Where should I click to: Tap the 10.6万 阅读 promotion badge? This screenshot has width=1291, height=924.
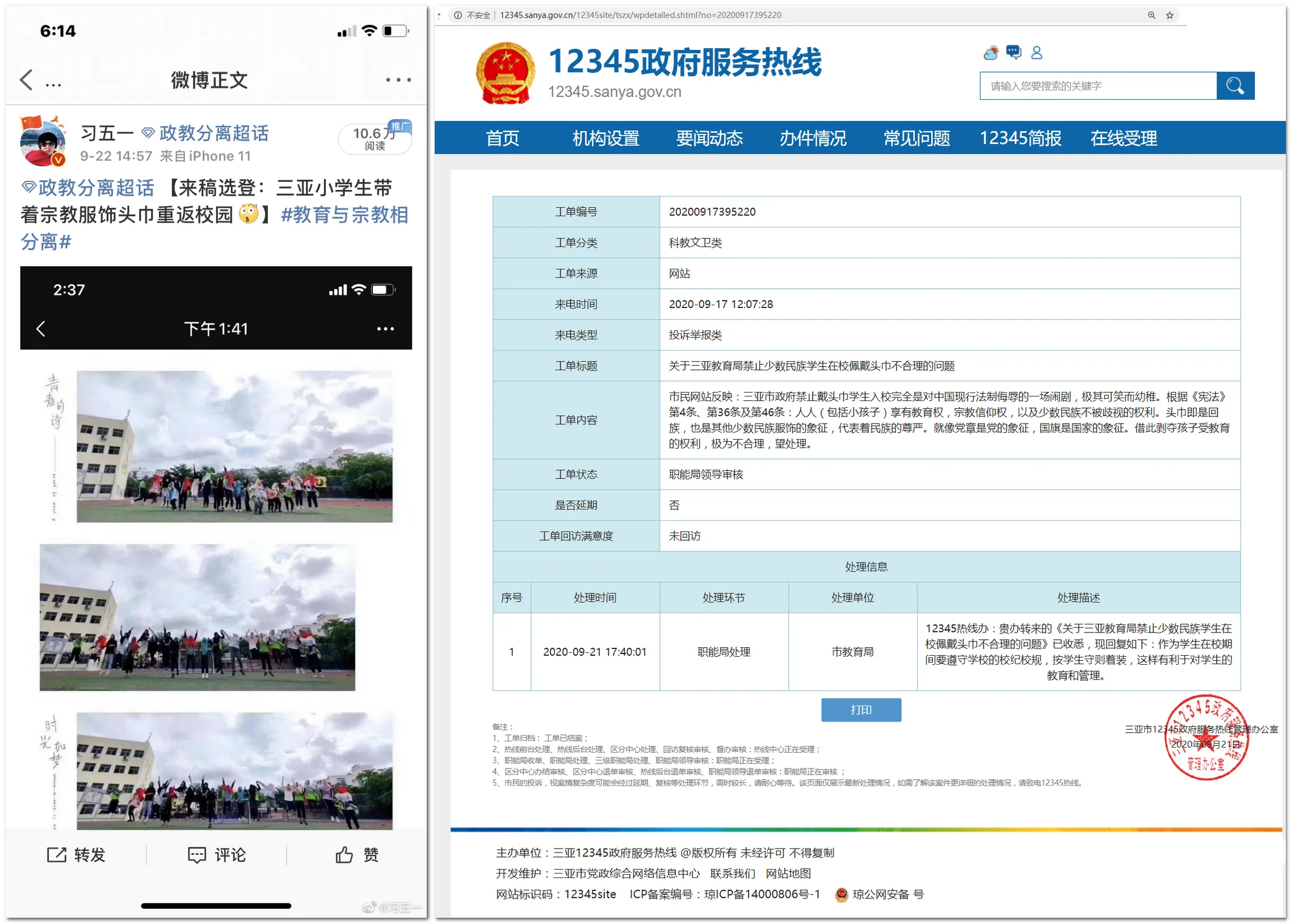(375, 138)
